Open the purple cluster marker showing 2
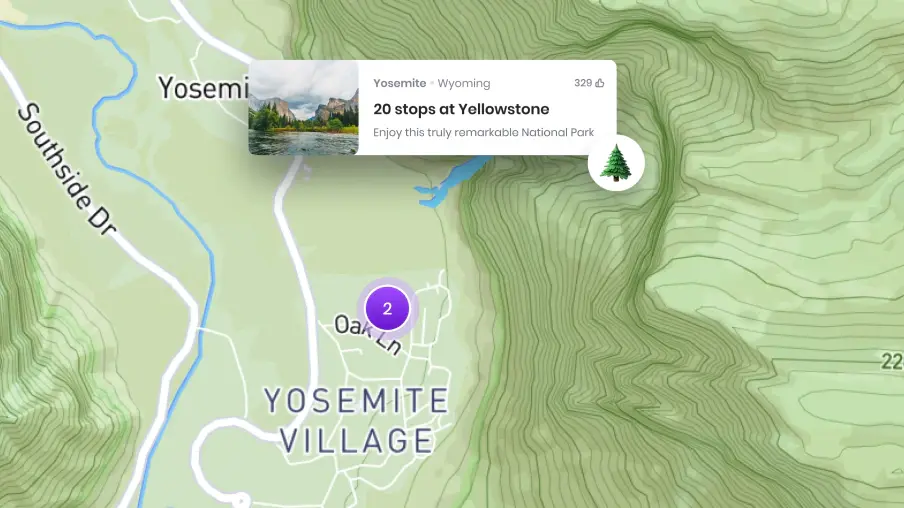 click(387, 308)
